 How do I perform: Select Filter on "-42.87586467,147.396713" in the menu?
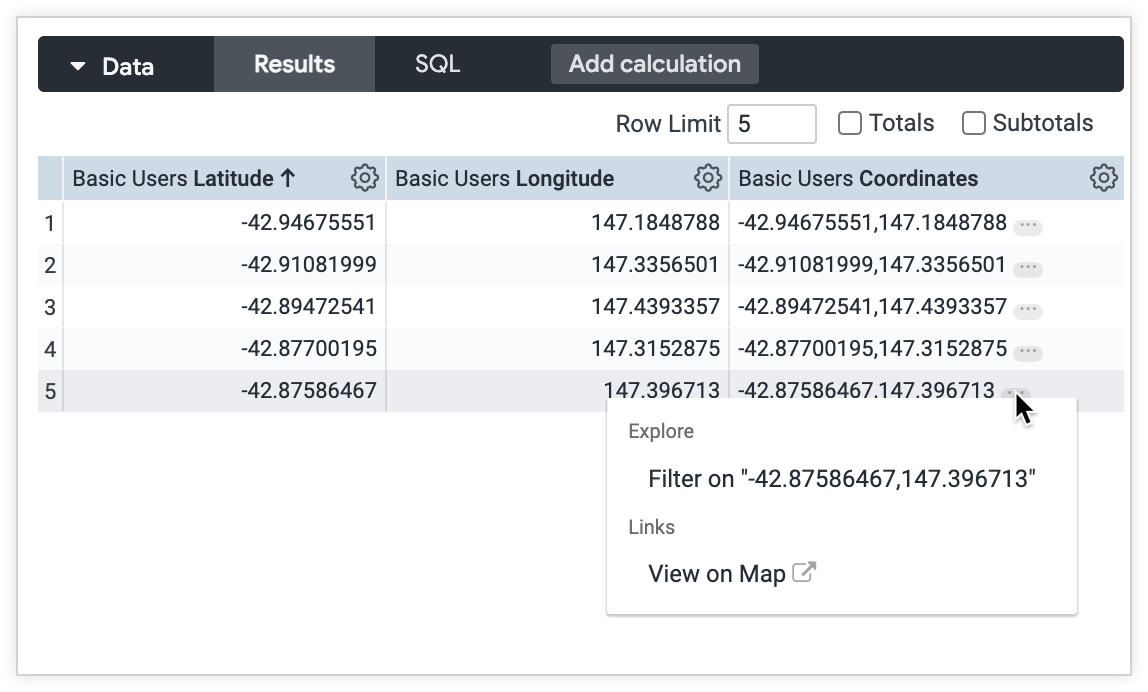pos(839,479)
